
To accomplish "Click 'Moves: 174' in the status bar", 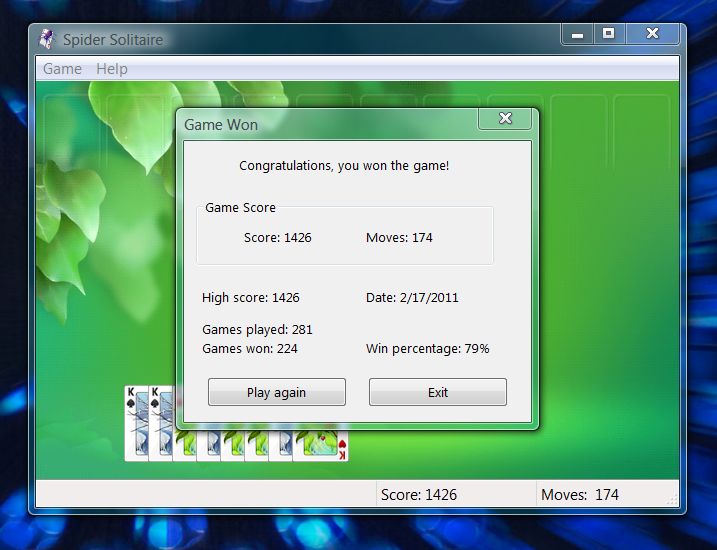I will pos(580,495).
